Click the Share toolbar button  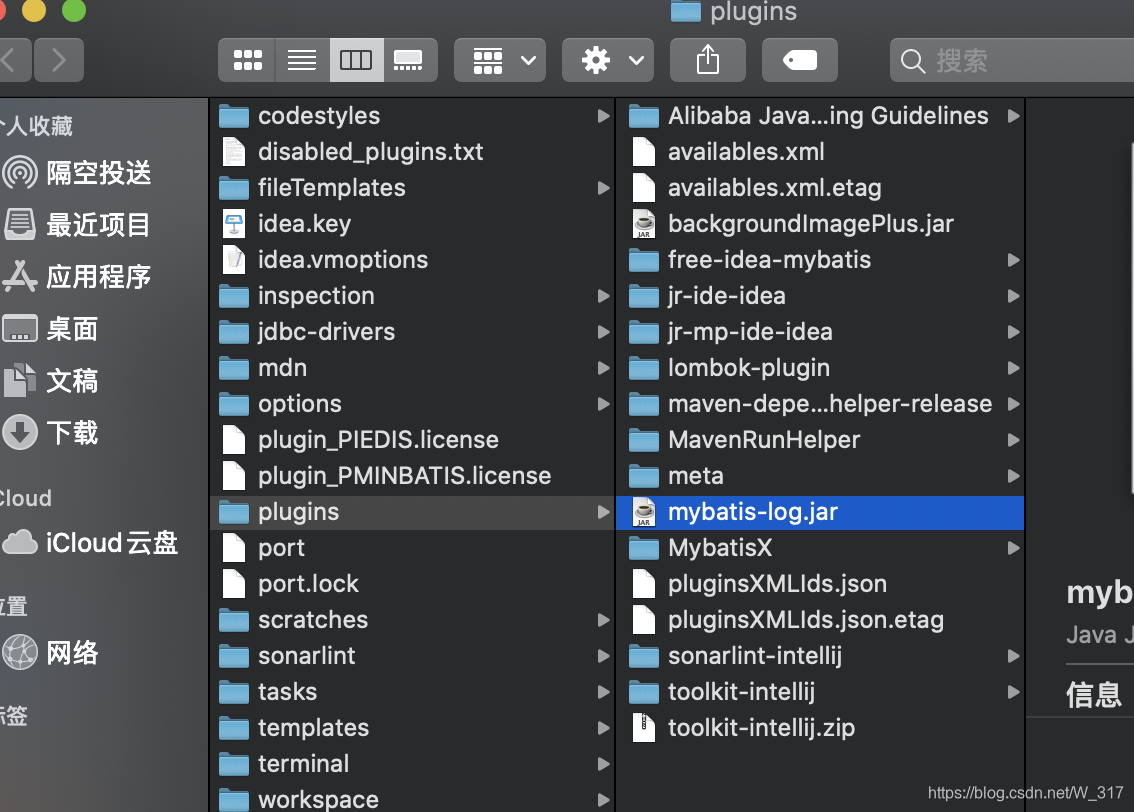coord(707,60)
